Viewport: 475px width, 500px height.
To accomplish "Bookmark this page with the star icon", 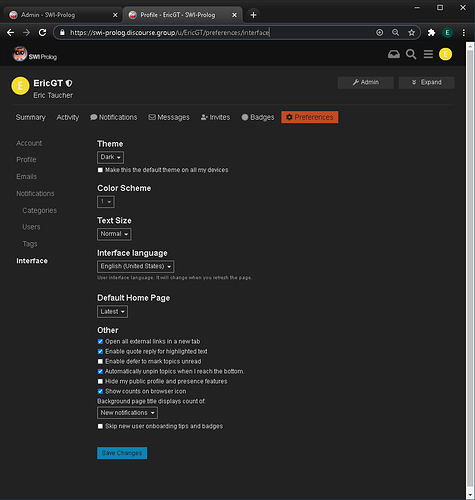I will click(x=412, y=32).
